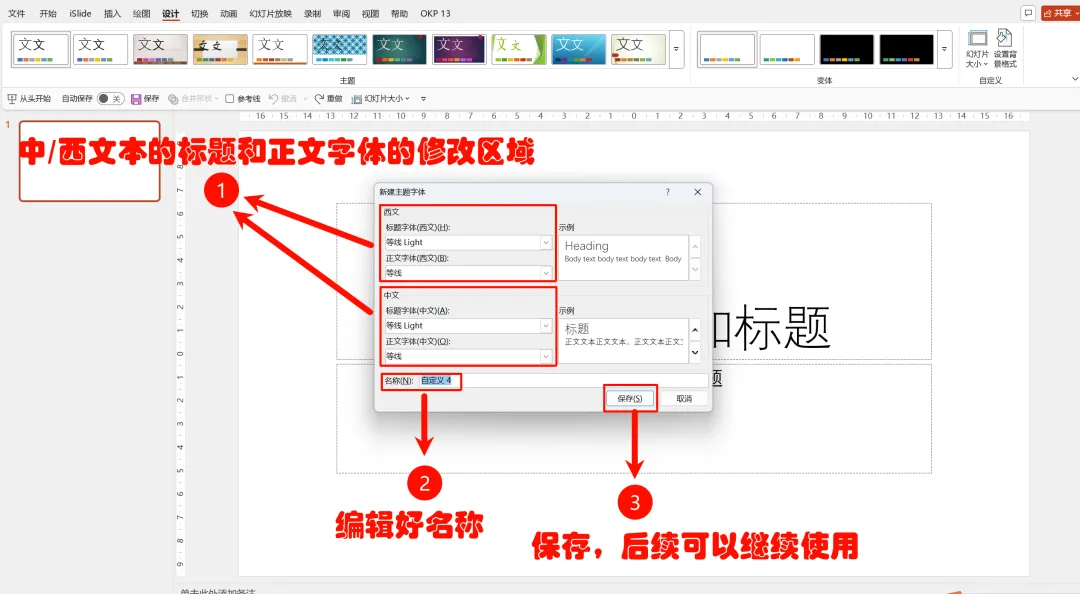Apply the bright blue theme thumbnail

pyautogui.click(x=579, y=50)
